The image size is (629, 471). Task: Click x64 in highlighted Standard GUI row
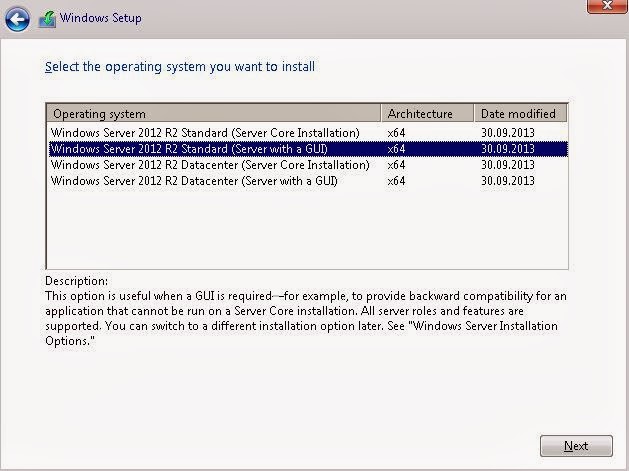[x=396, y=149]
